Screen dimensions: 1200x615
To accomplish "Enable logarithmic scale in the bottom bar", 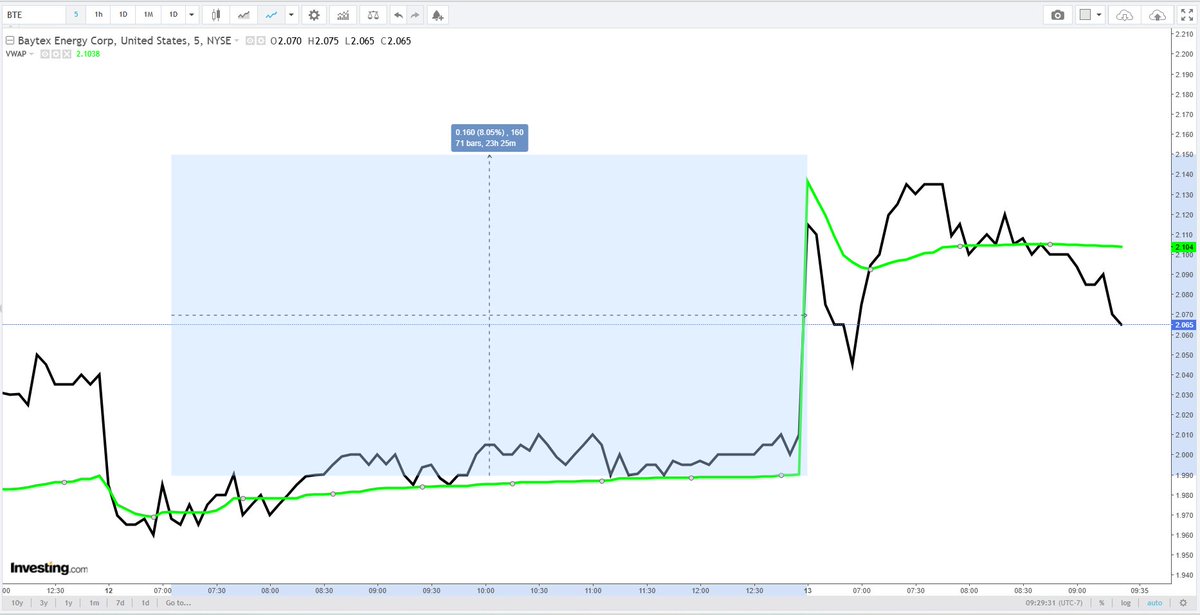I will [x=1126, y=603].
